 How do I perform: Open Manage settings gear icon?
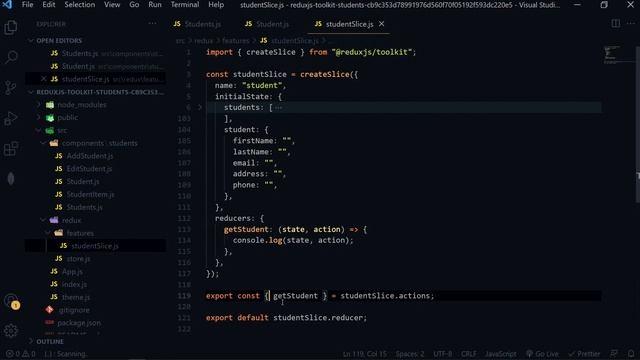point(11,331)
